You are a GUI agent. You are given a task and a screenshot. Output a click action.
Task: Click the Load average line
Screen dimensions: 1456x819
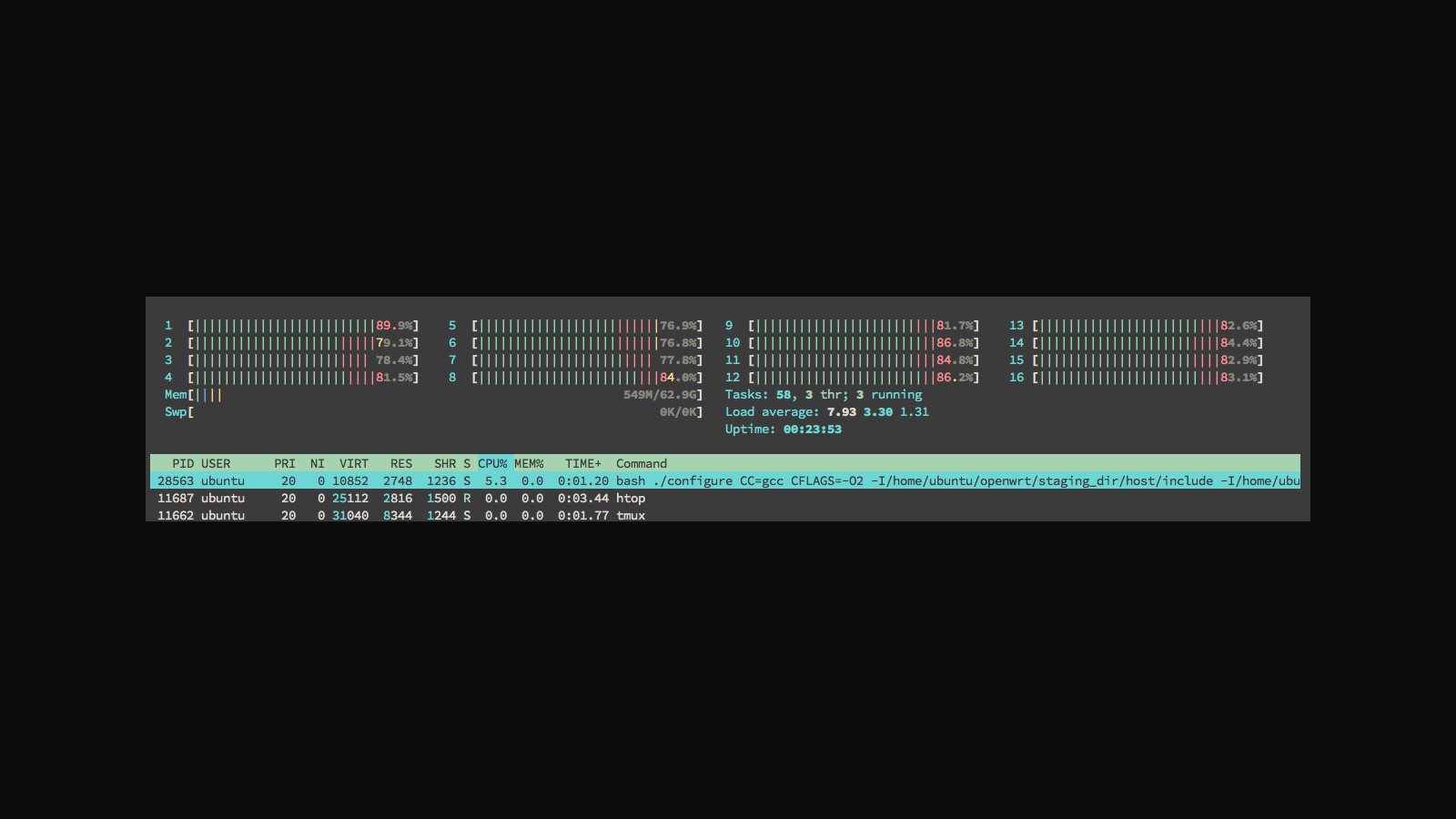pyautogui.click(x=827, y=411)
